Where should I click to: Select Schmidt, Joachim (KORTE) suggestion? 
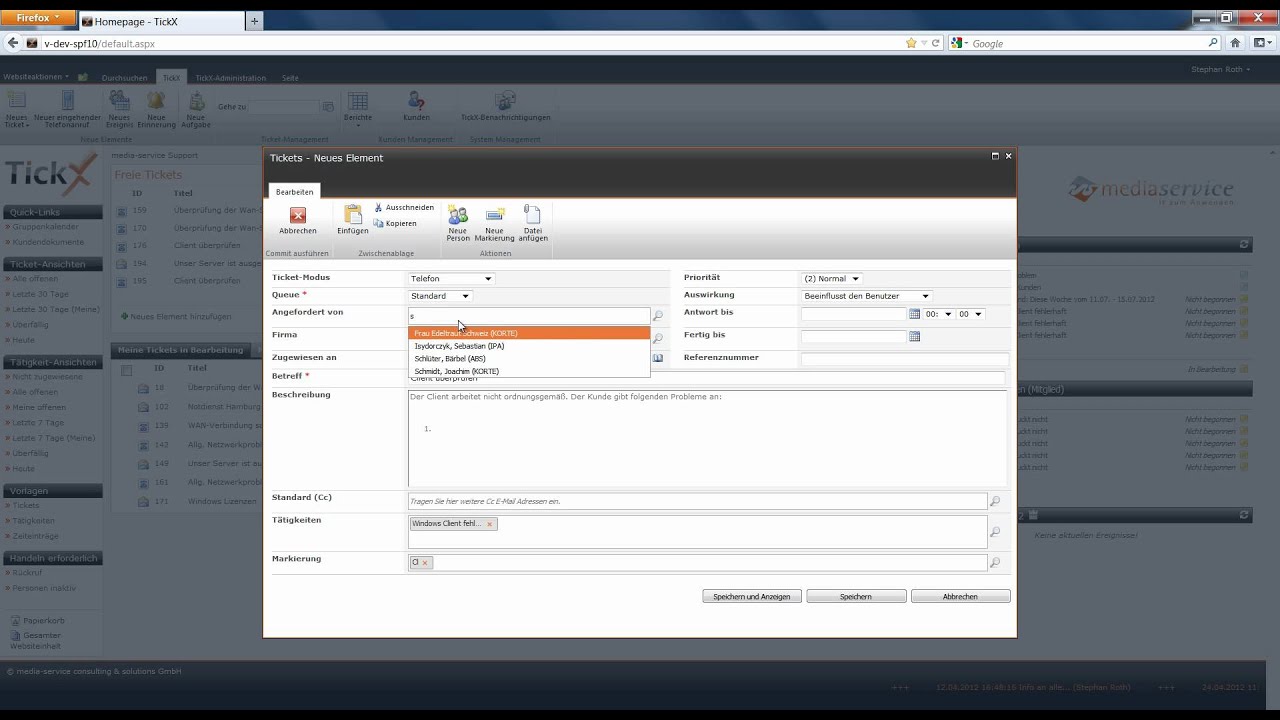[x=529, y=371]
